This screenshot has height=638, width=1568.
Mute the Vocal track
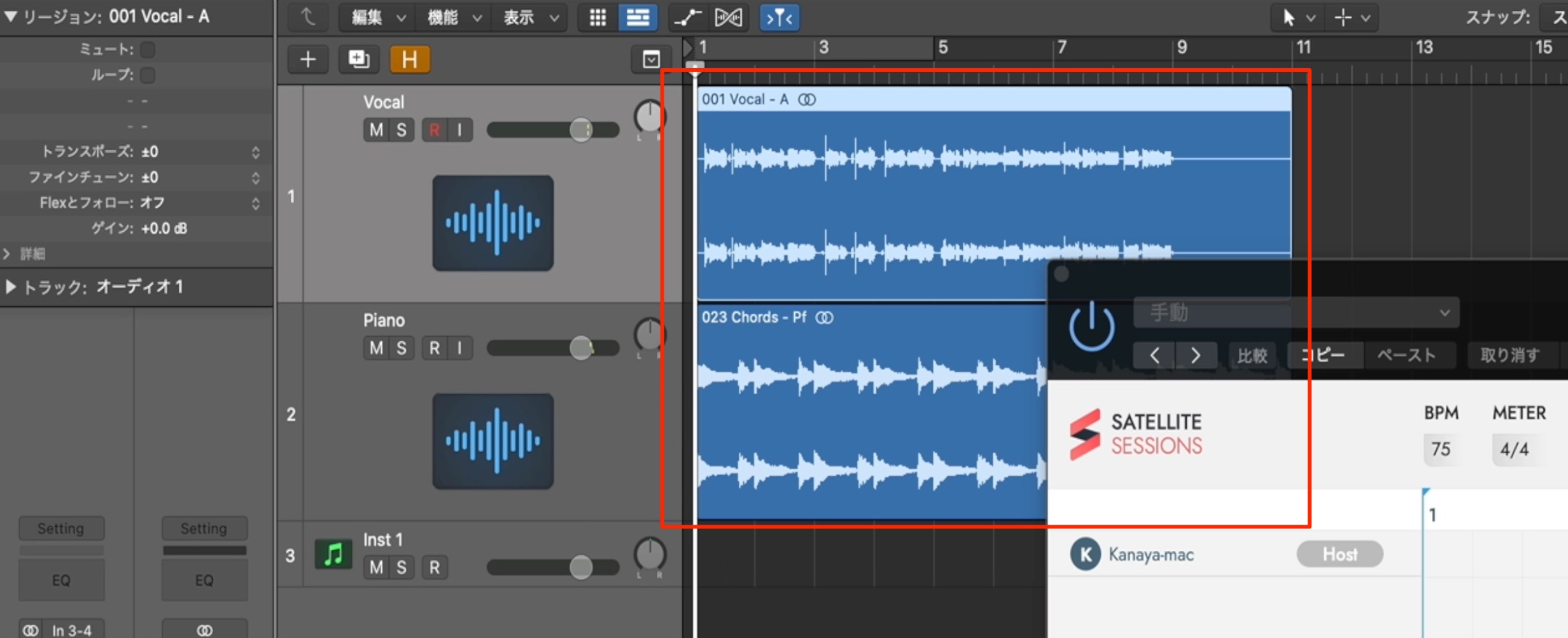tap(377, 130)
